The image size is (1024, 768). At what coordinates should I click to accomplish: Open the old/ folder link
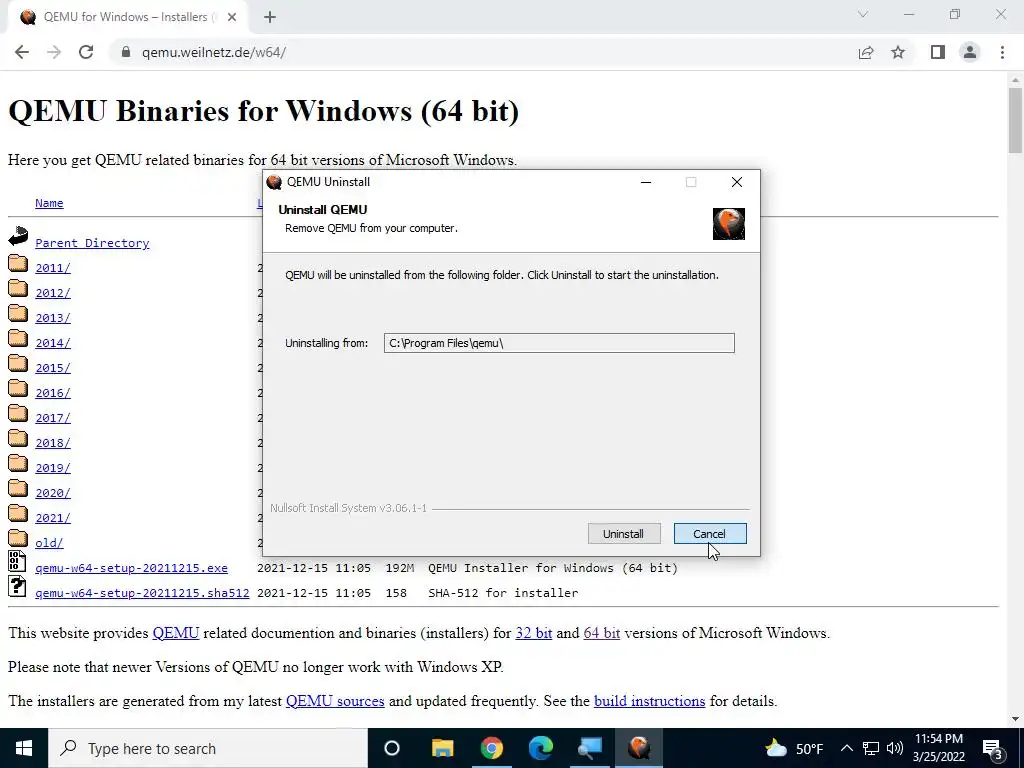49,543
